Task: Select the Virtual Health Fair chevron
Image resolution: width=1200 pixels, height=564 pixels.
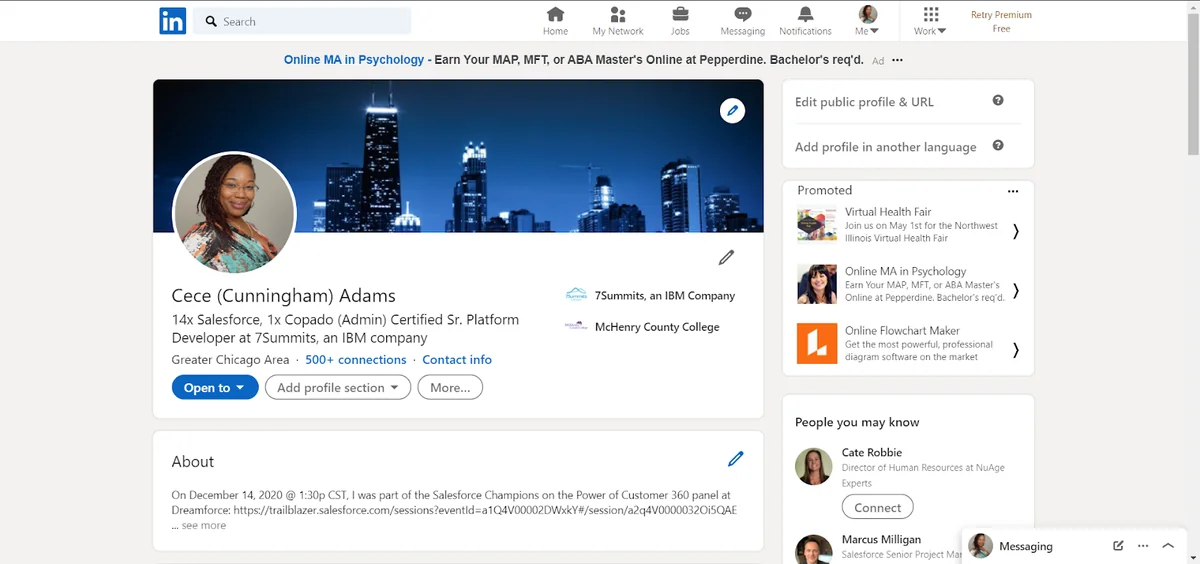Action: coord(1016,231)
